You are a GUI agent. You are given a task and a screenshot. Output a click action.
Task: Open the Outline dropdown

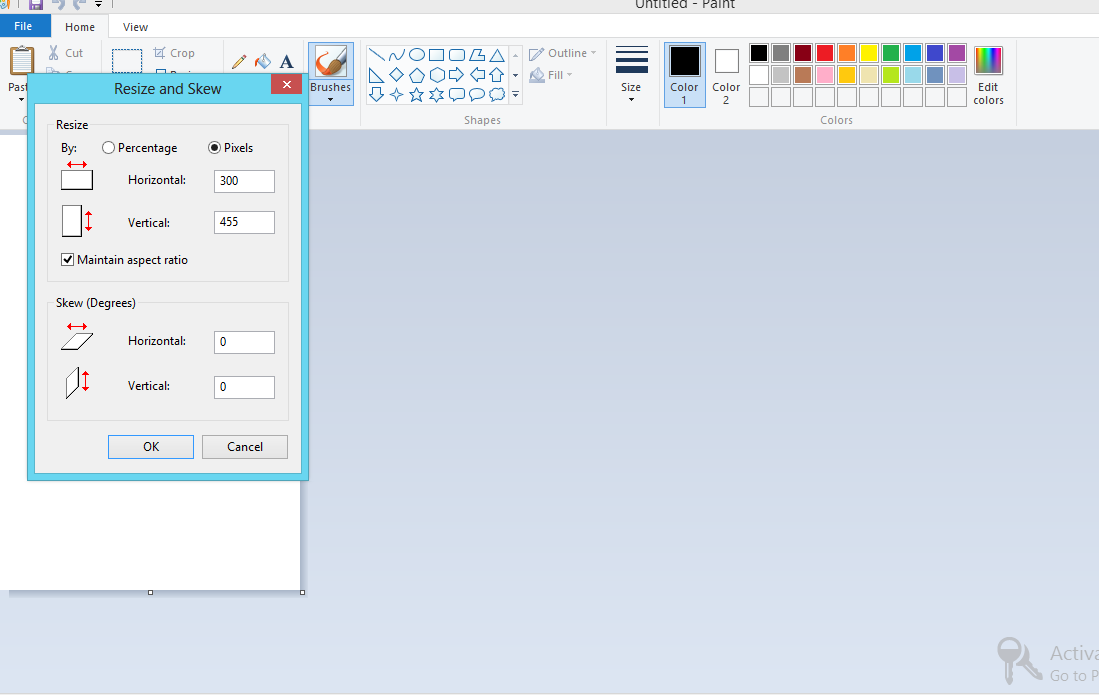coord(562,53)
